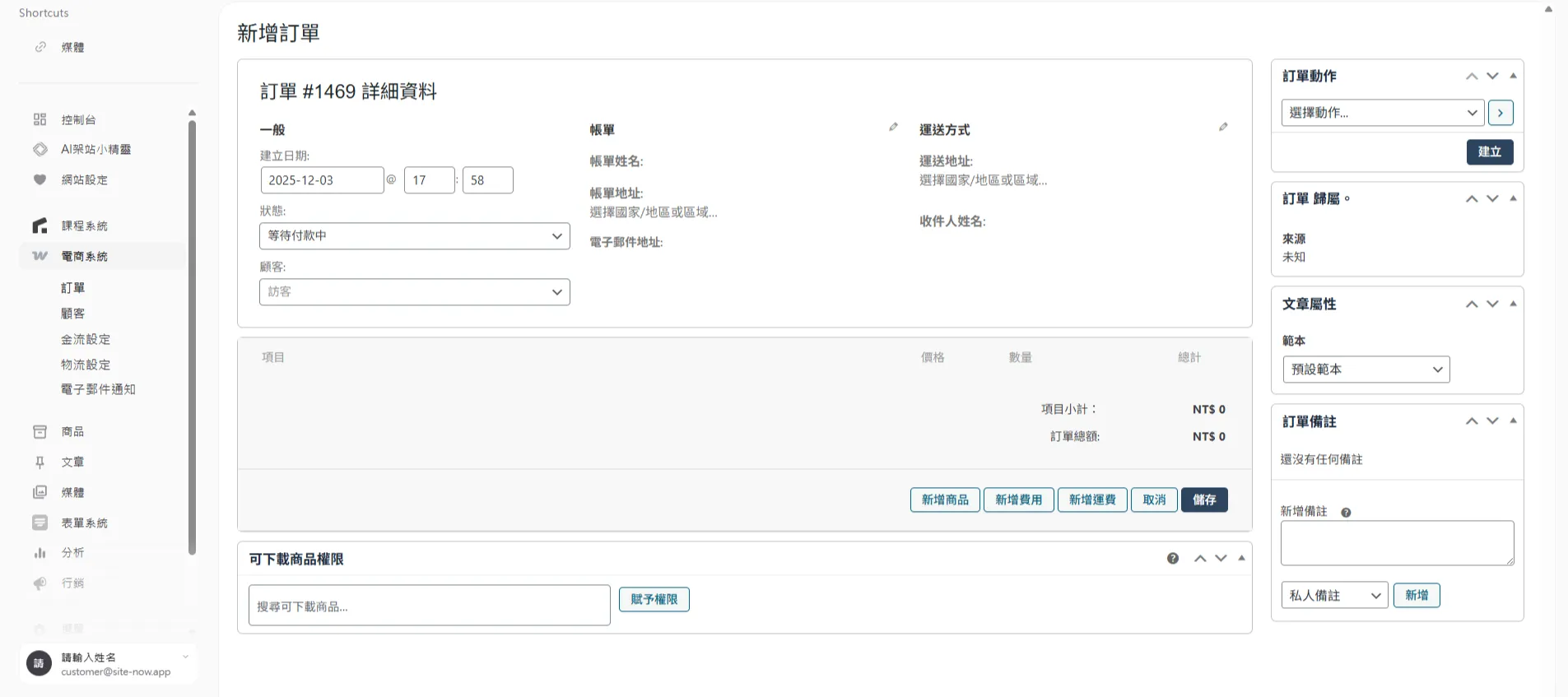Viewport: 1568px width, 697px height.
Task: Open the 顧客 dropdown showing 訪客
Action: click(x=414, y=292)
